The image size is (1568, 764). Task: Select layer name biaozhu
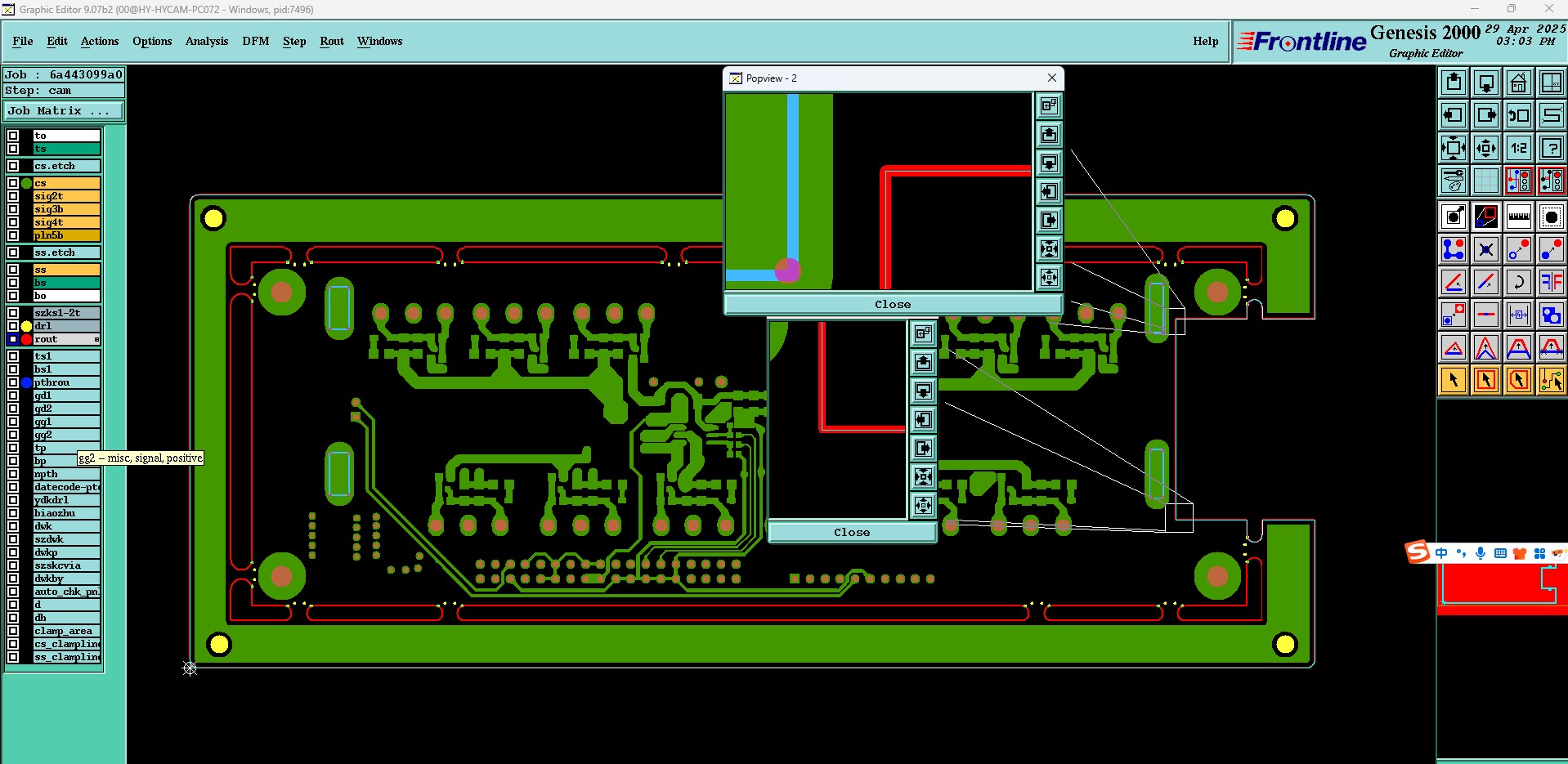coord(66,513)
